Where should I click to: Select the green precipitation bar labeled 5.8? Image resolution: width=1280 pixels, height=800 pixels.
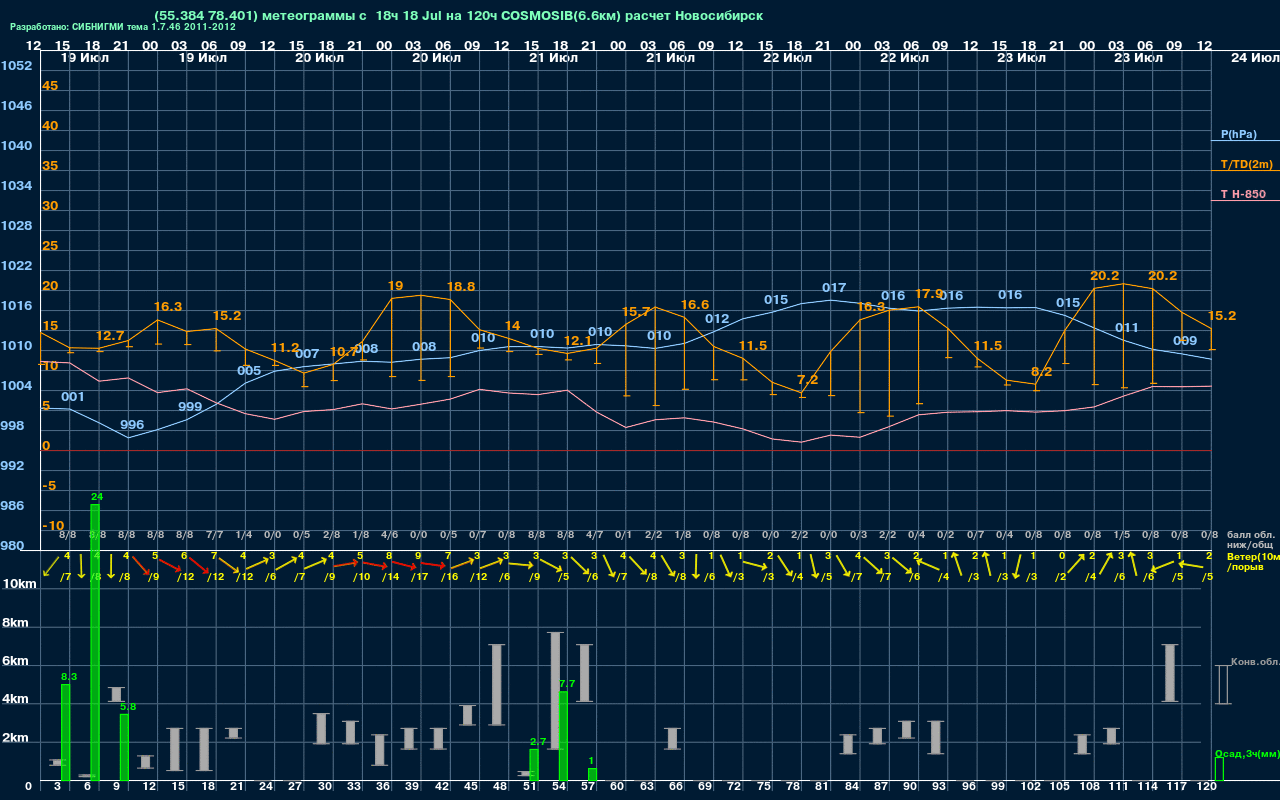(x=125, y=747)
